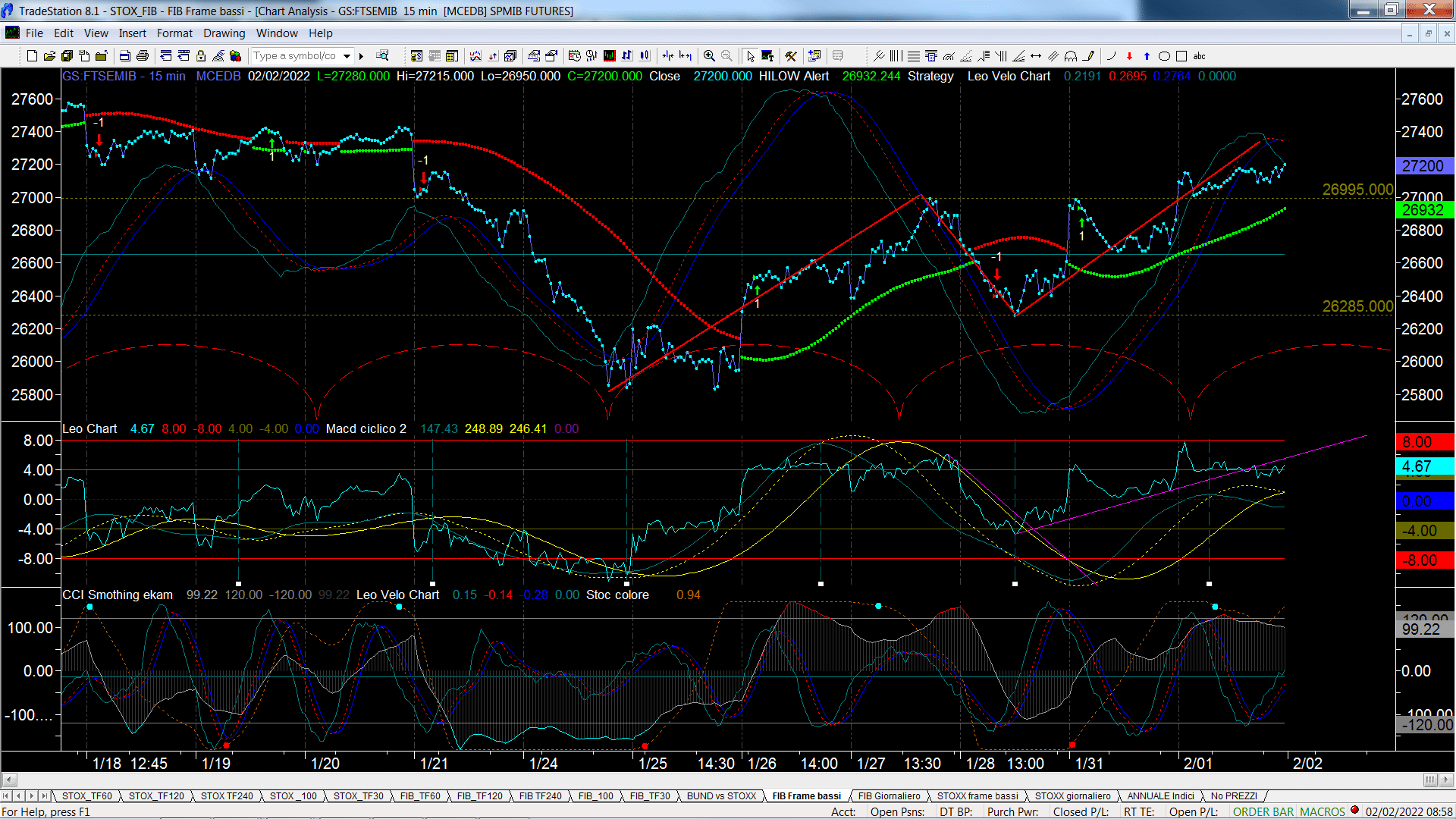Select the abc text drawing tool

[1199, 56]
